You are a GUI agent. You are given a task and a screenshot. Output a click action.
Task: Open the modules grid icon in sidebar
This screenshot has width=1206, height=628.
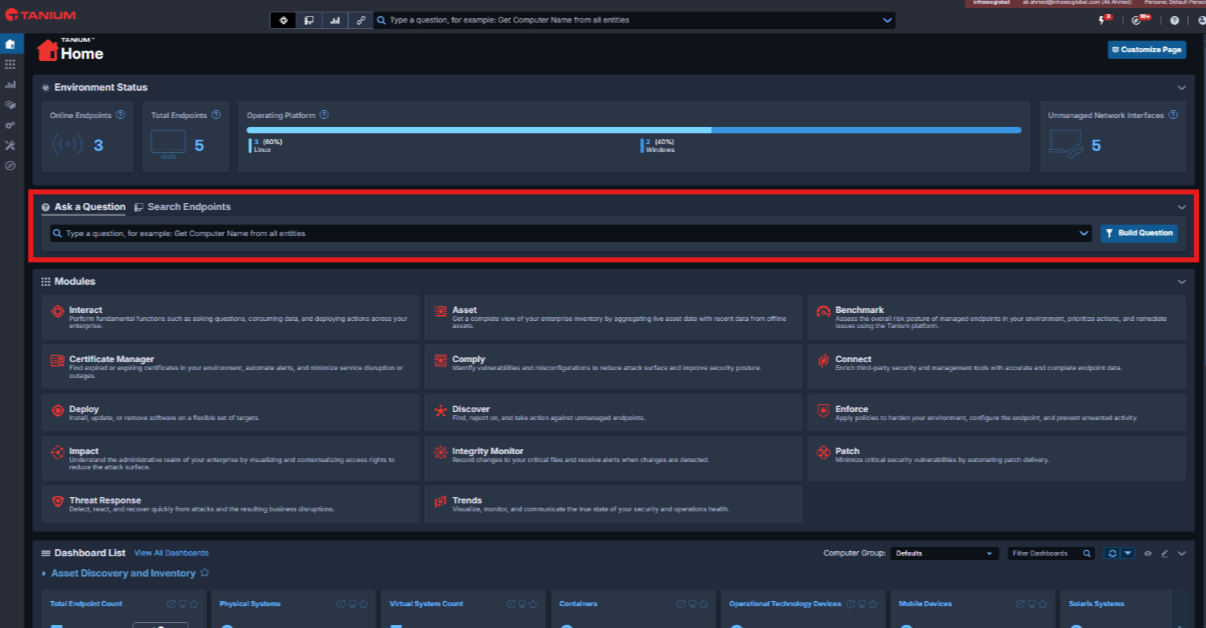10,64
